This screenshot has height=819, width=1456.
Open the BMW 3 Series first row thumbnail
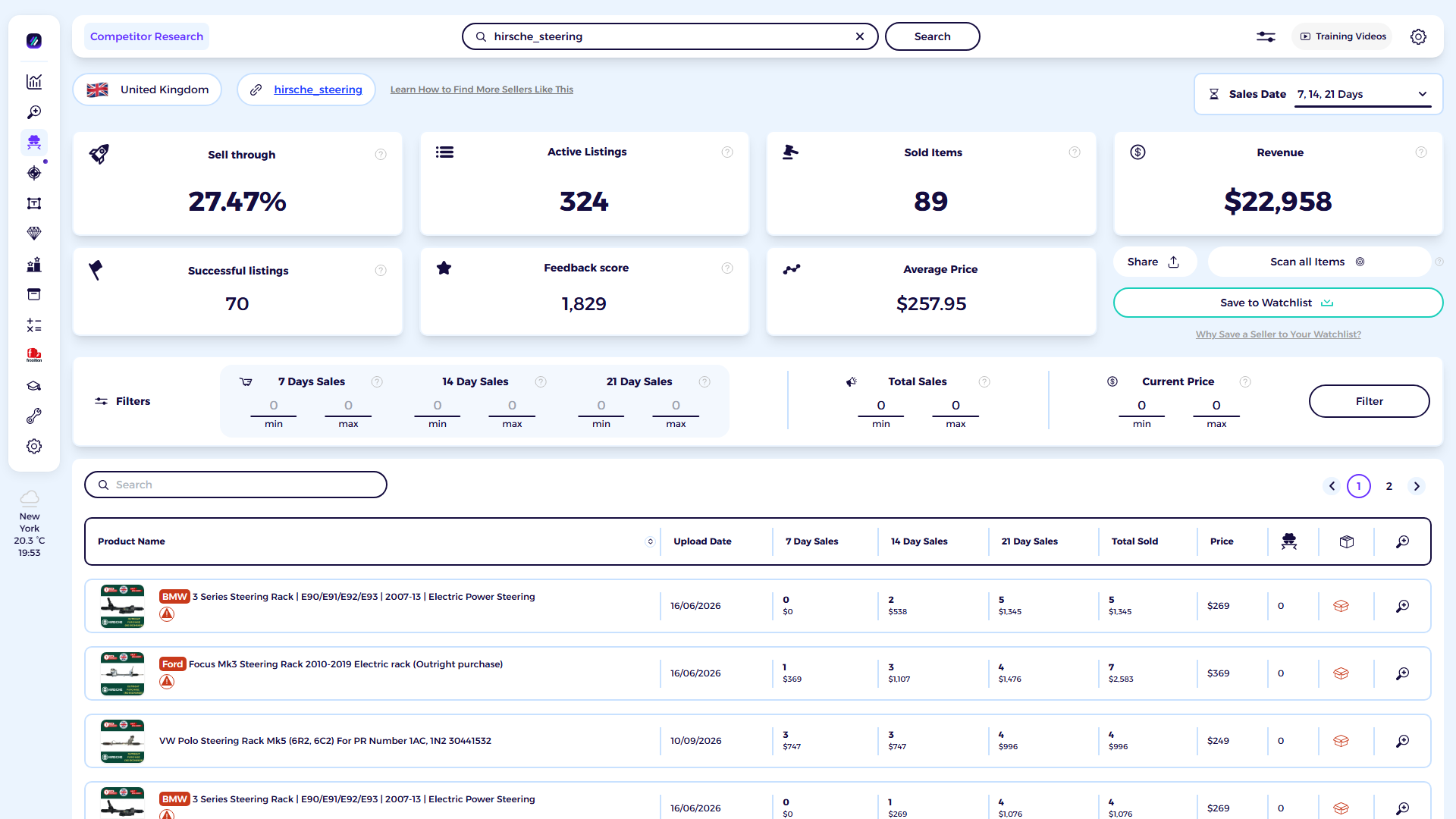(122, 606)
